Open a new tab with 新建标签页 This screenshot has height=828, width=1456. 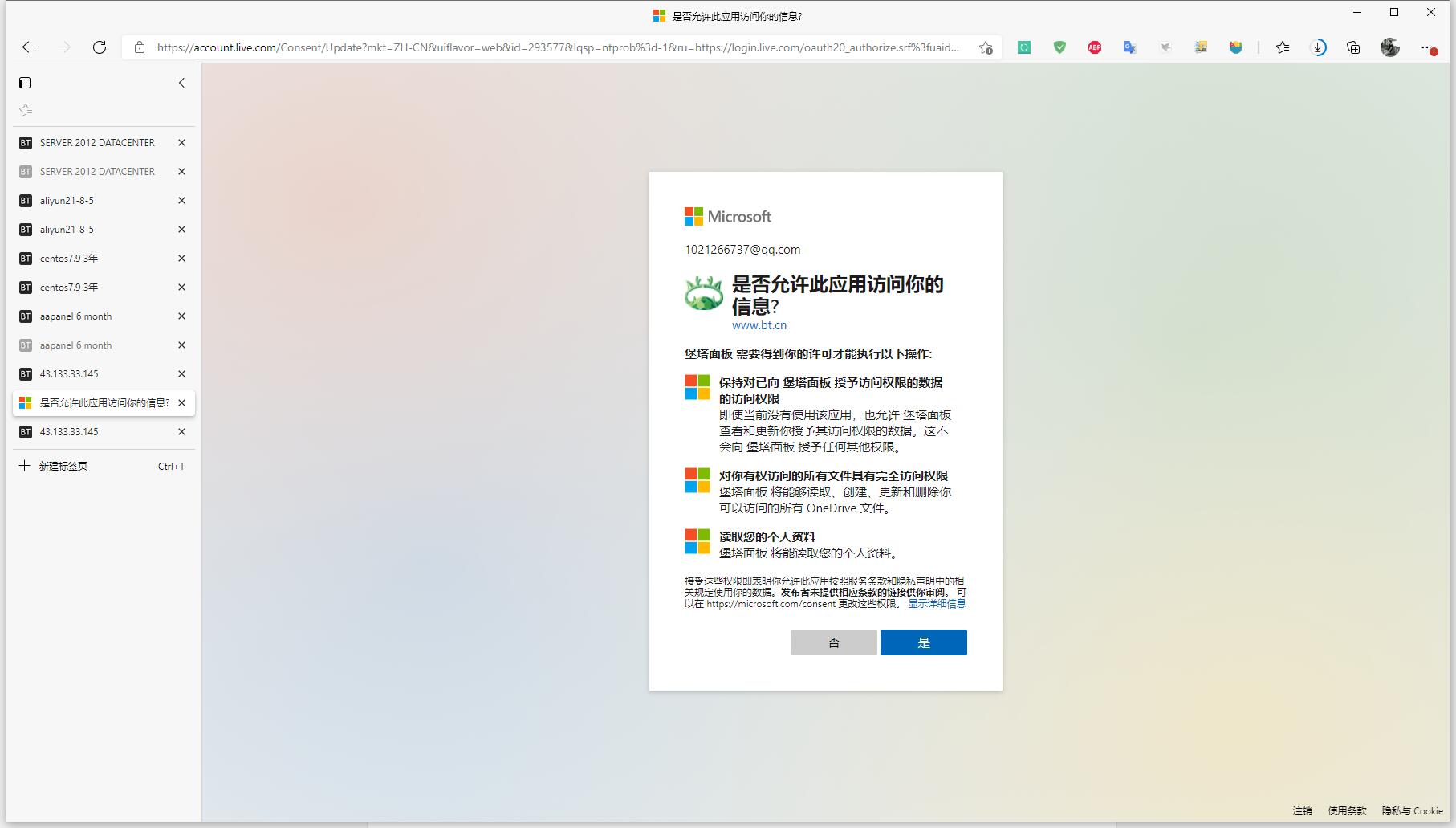click(104, 466)
